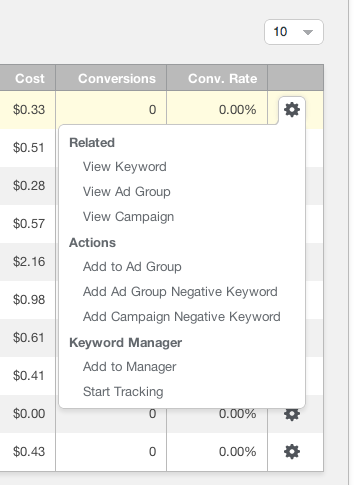Open View Campaign from the Related section
The image size is (363, 485).
click(x=128, y=217)
